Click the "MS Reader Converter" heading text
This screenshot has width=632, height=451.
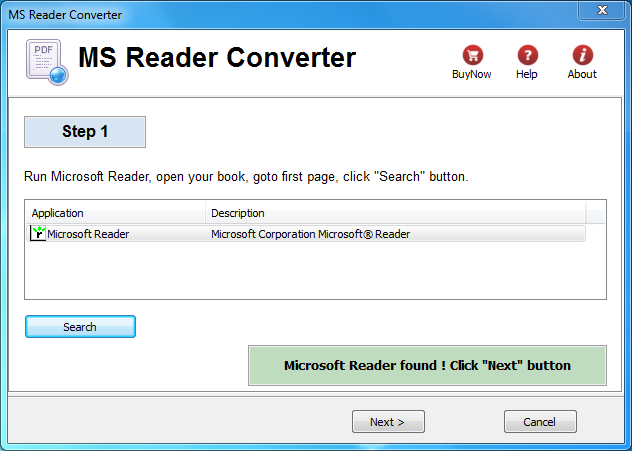click(x=217, y=57)
